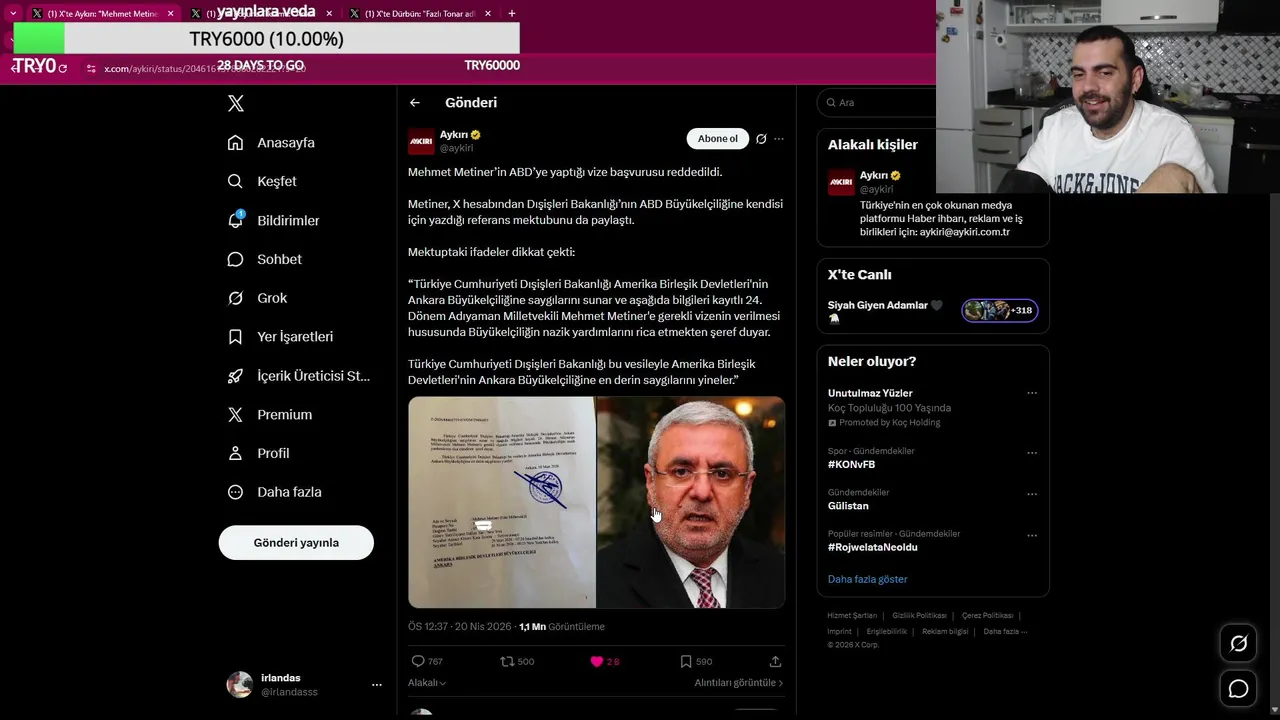Open #KONvFB trend
This screenshot has width=1280, height=720.
coord(851,464)
